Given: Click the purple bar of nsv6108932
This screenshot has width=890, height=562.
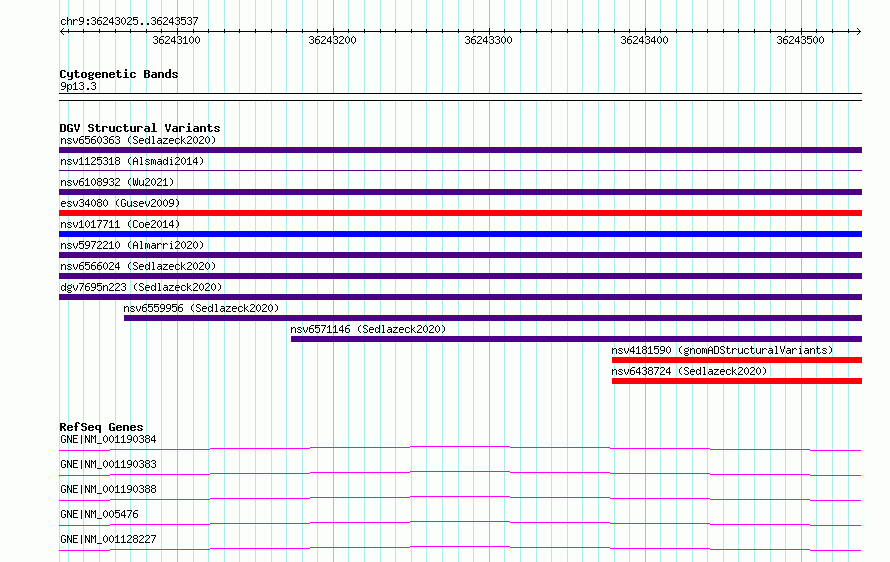Looking at the screenshot, I should click(460, 192).
